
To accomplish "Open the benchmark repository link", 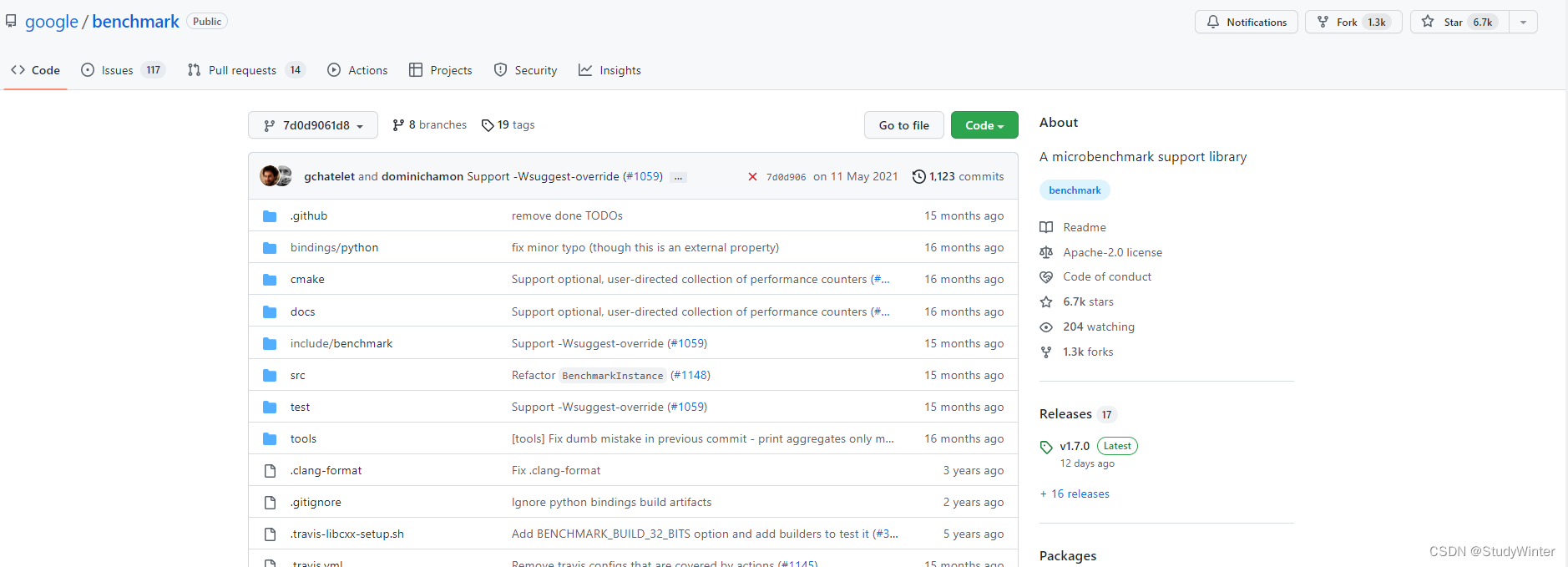I will tap(135, 22).
